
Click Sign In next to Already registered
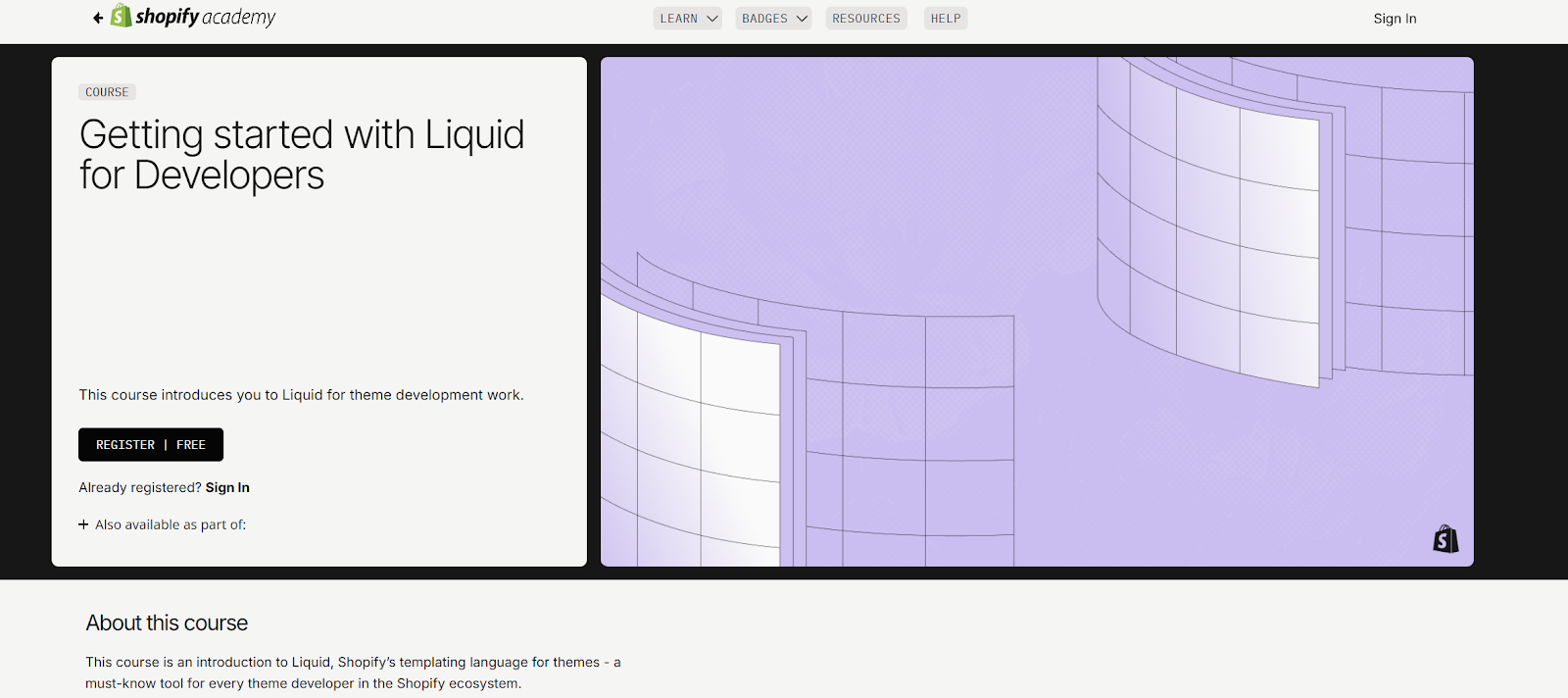coord(227,487)
